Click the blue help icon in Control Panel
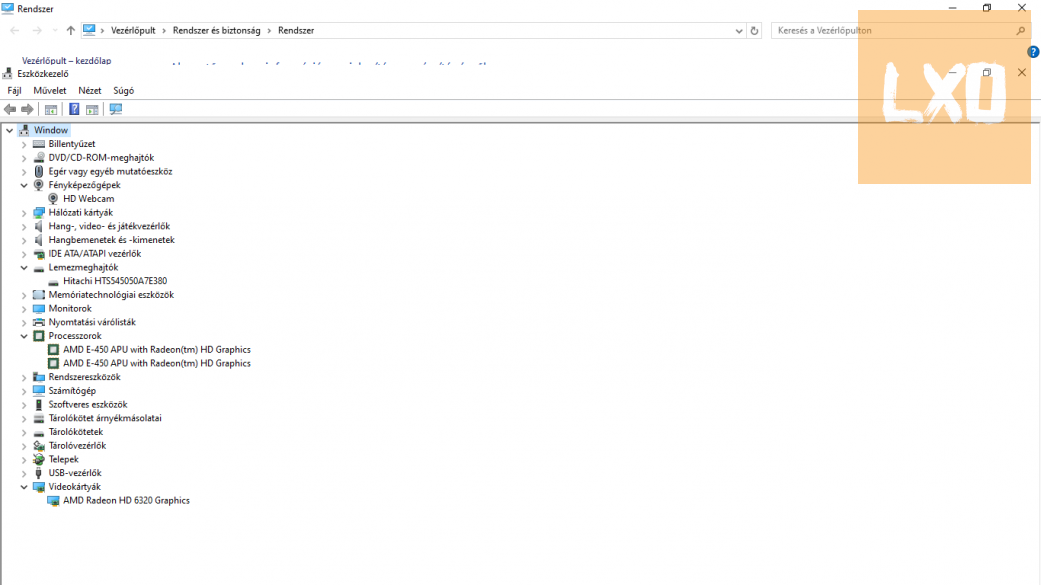Viewport: 1041px width, 585px height. (1033, 52)
